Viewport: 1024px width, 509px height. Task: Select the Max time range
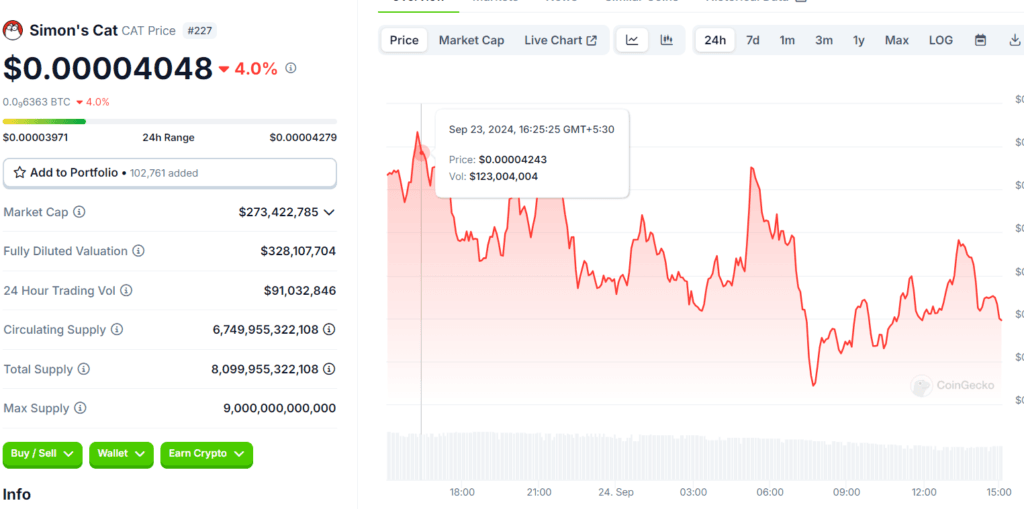(x=897, y=40)
